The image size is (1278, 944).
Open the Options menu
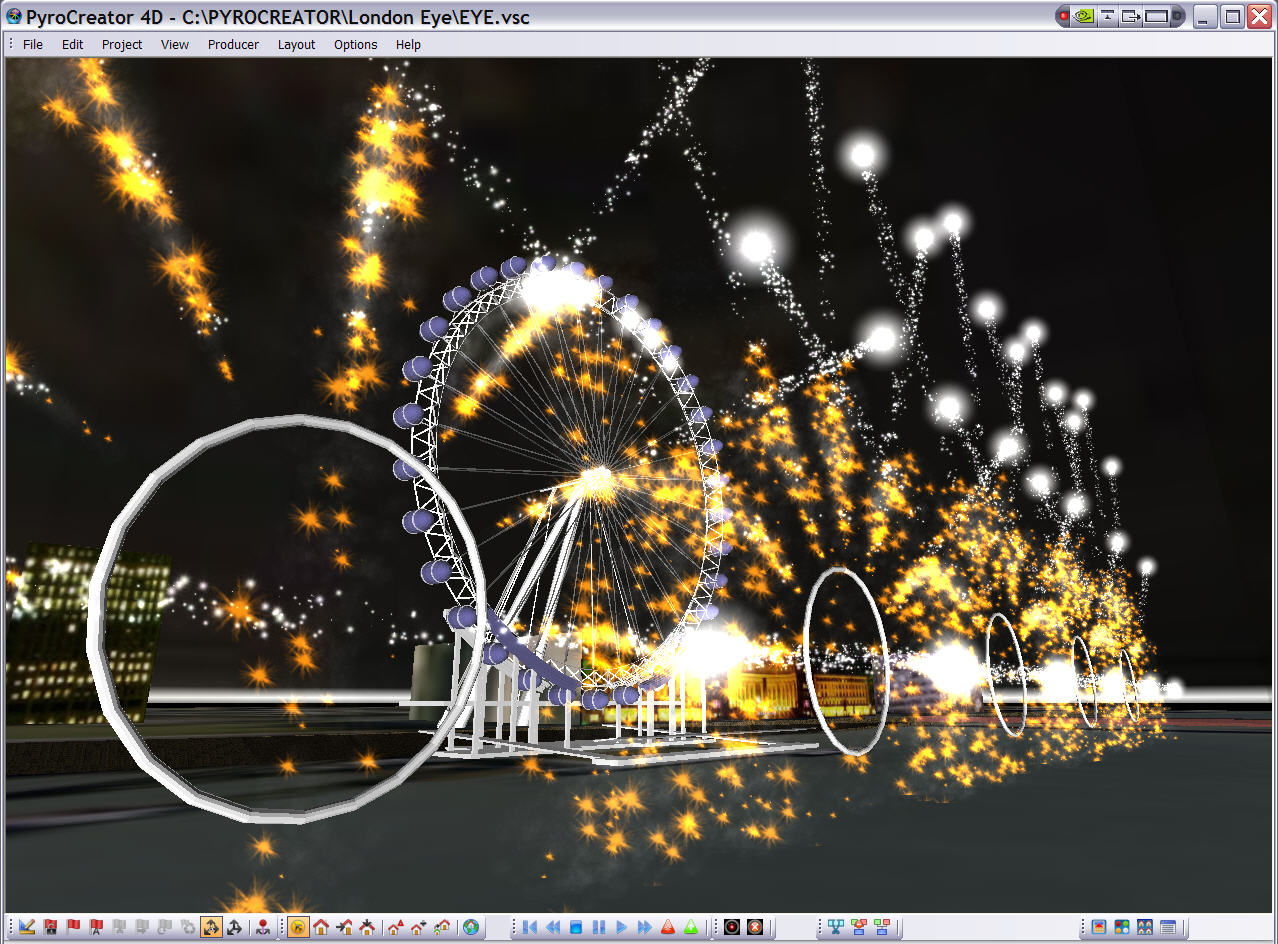point(356,44)
